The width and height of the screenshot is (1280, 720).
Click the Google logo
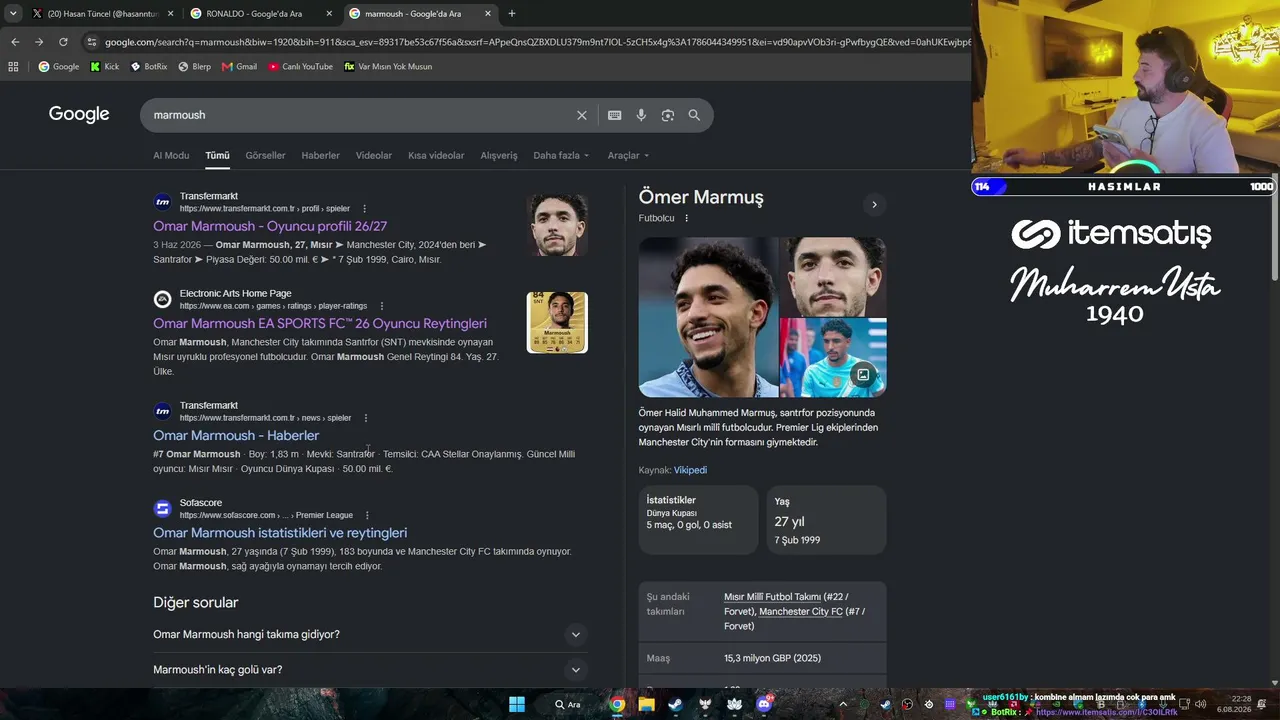[x=79, y=114]
